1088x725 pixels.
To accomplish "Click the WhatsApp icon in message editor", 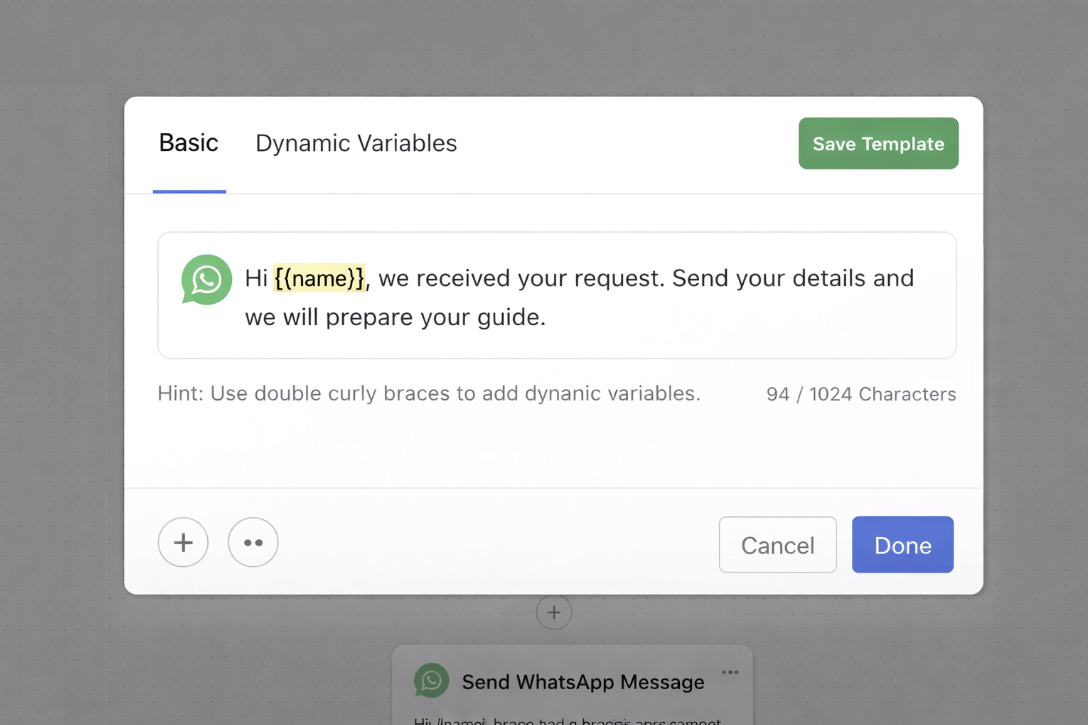I will click(x=207, y=279).
